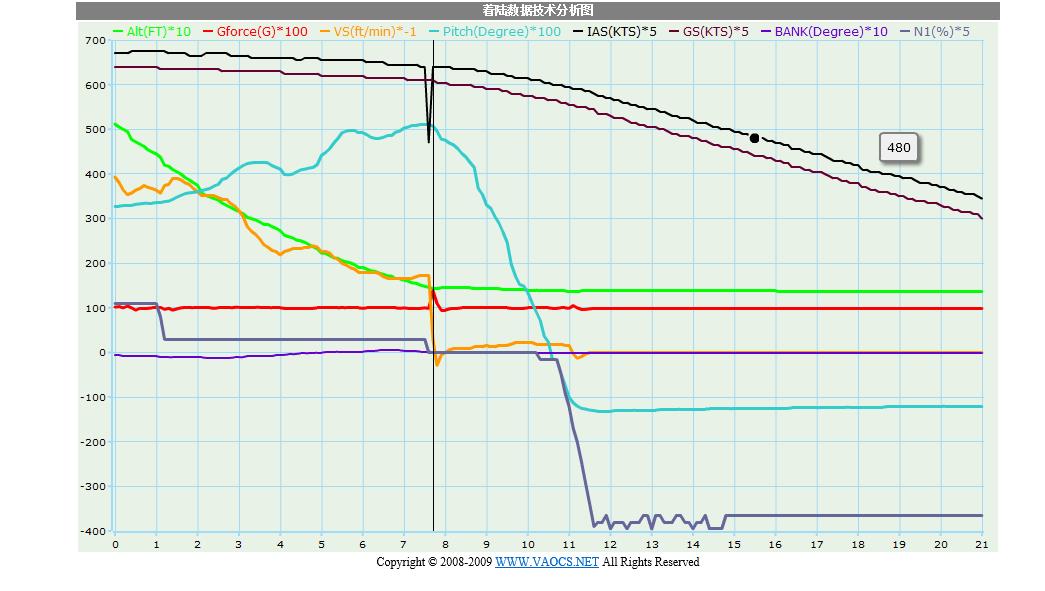Click the -400 label on the y-axis
This screenshot has width=1045, height=591.
click(93, 531)
